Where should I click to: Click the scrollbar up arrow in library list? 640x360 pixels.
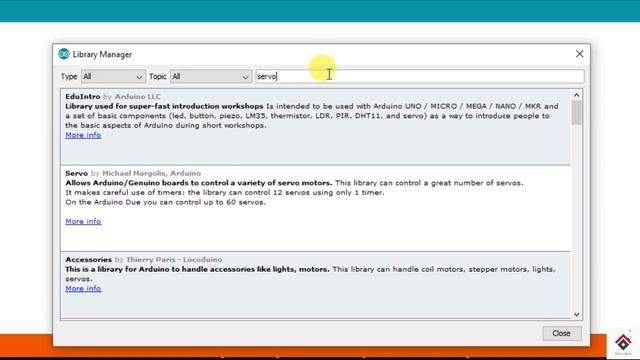pos(576,95)
